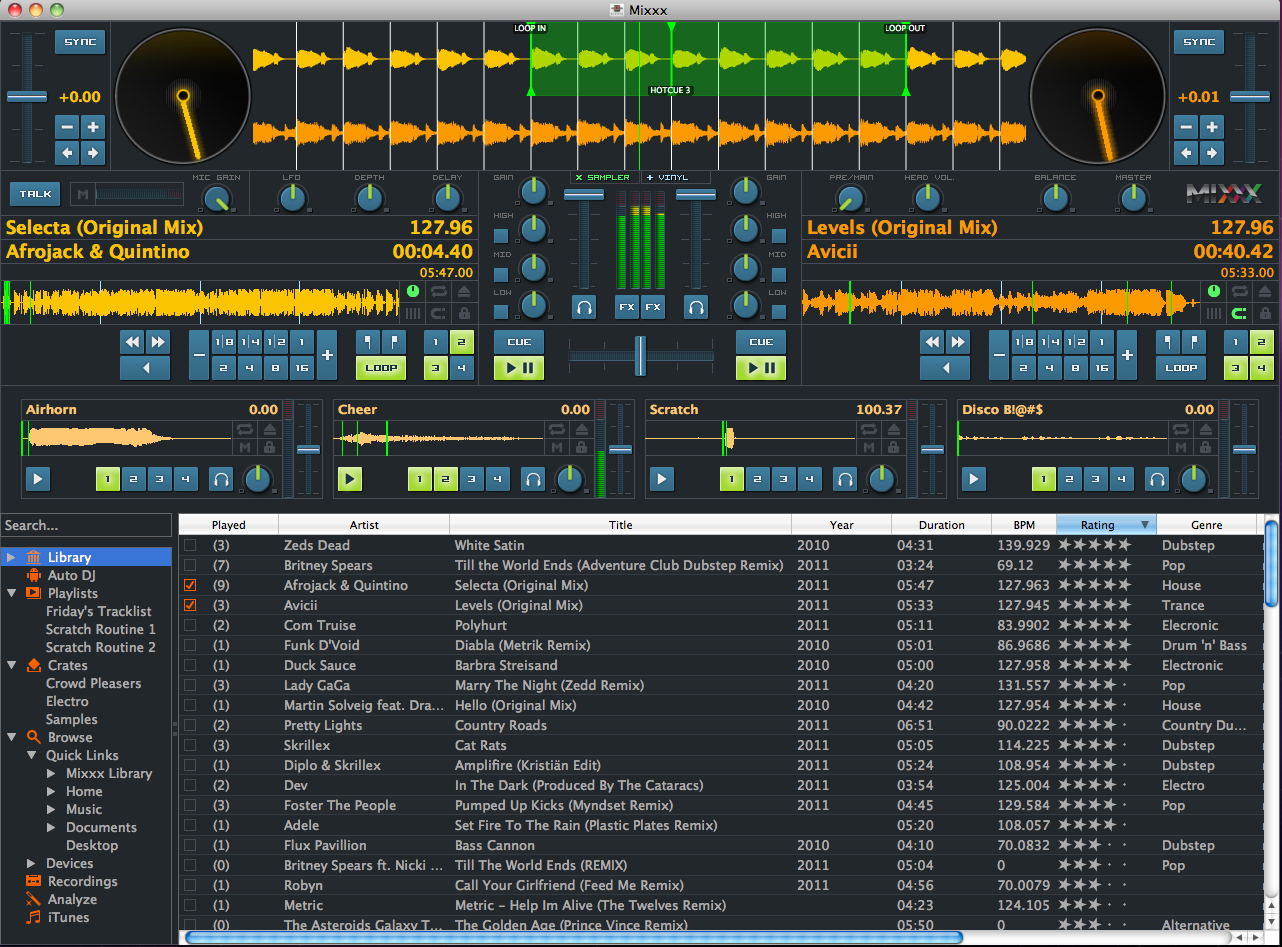The width and height of the screenshot is (1282, 947).
Task: Uncheck Played box for Afrojack & Quintino
Action: click(190, 585)
